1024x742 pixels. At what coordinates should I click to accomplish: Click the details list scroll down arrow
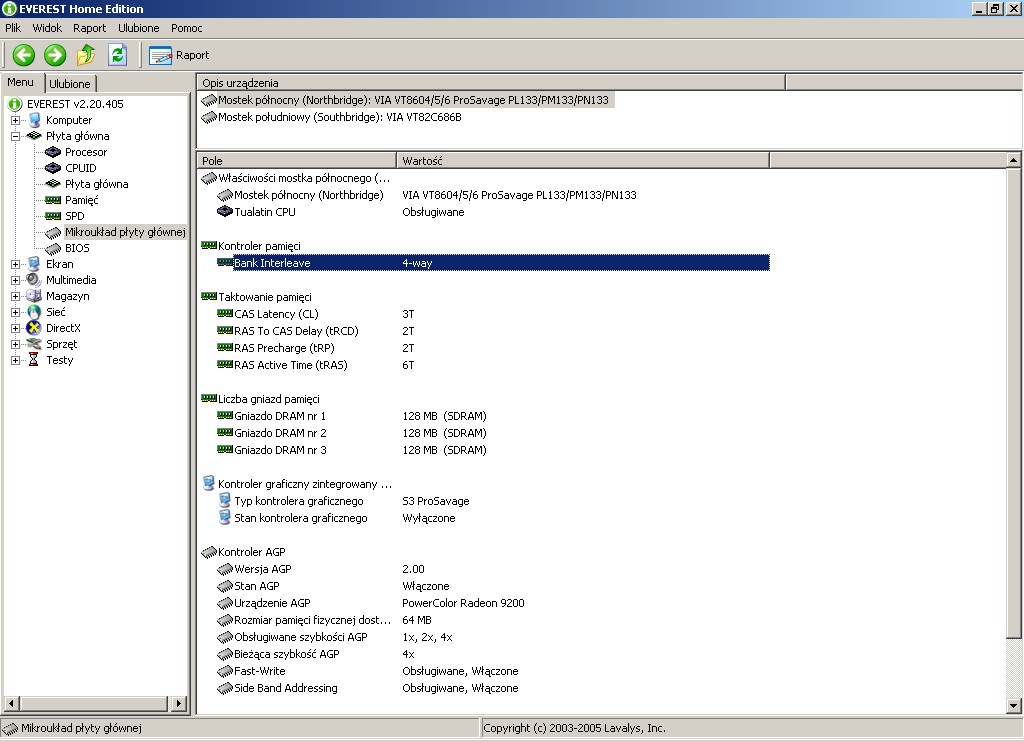[x=1014, y=705]
